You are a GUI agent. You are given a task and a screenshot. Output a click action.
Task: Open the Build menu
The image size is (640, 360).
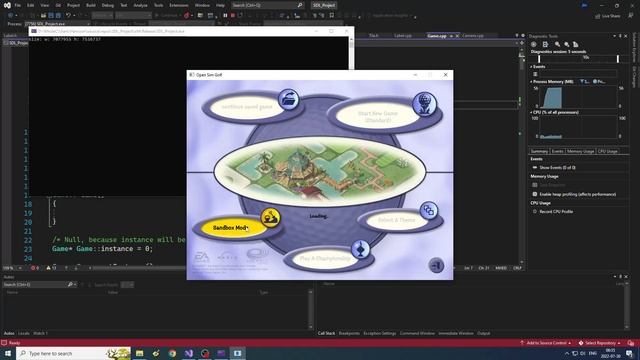click(x=91, y=5)
